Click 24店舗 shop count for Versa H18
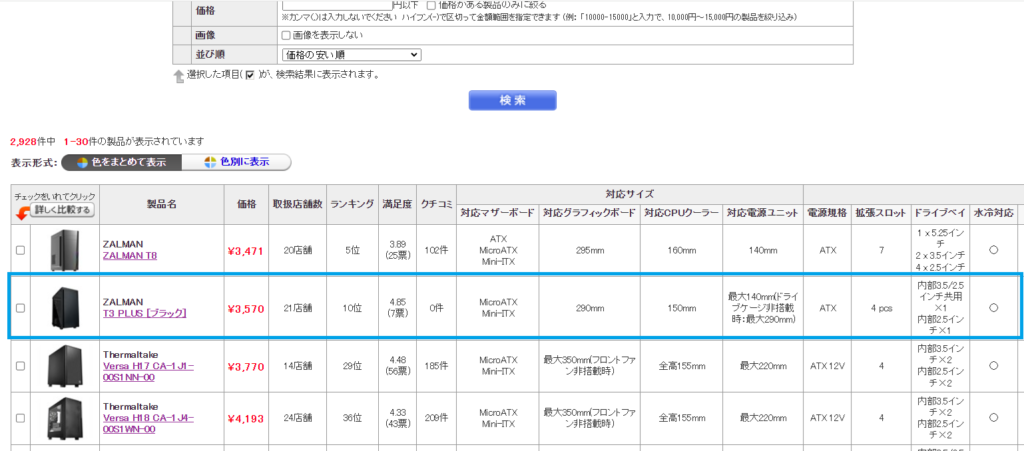Screen dimensions: 1024x451 tap(298, 417)
